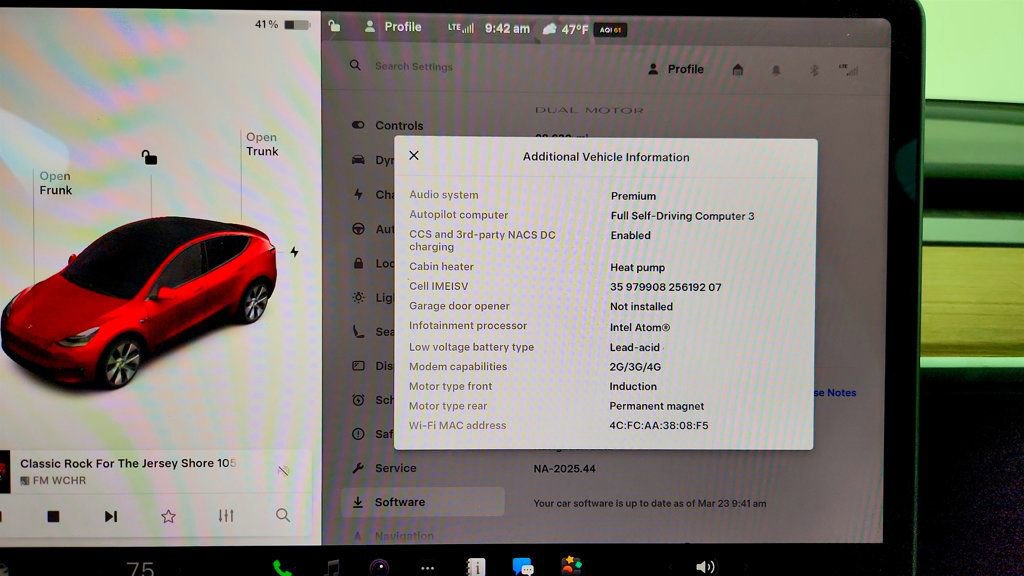The image size is (1024, 576).
Task: Open the Music app in bottom dock
Action: click(x=332, y=568)
